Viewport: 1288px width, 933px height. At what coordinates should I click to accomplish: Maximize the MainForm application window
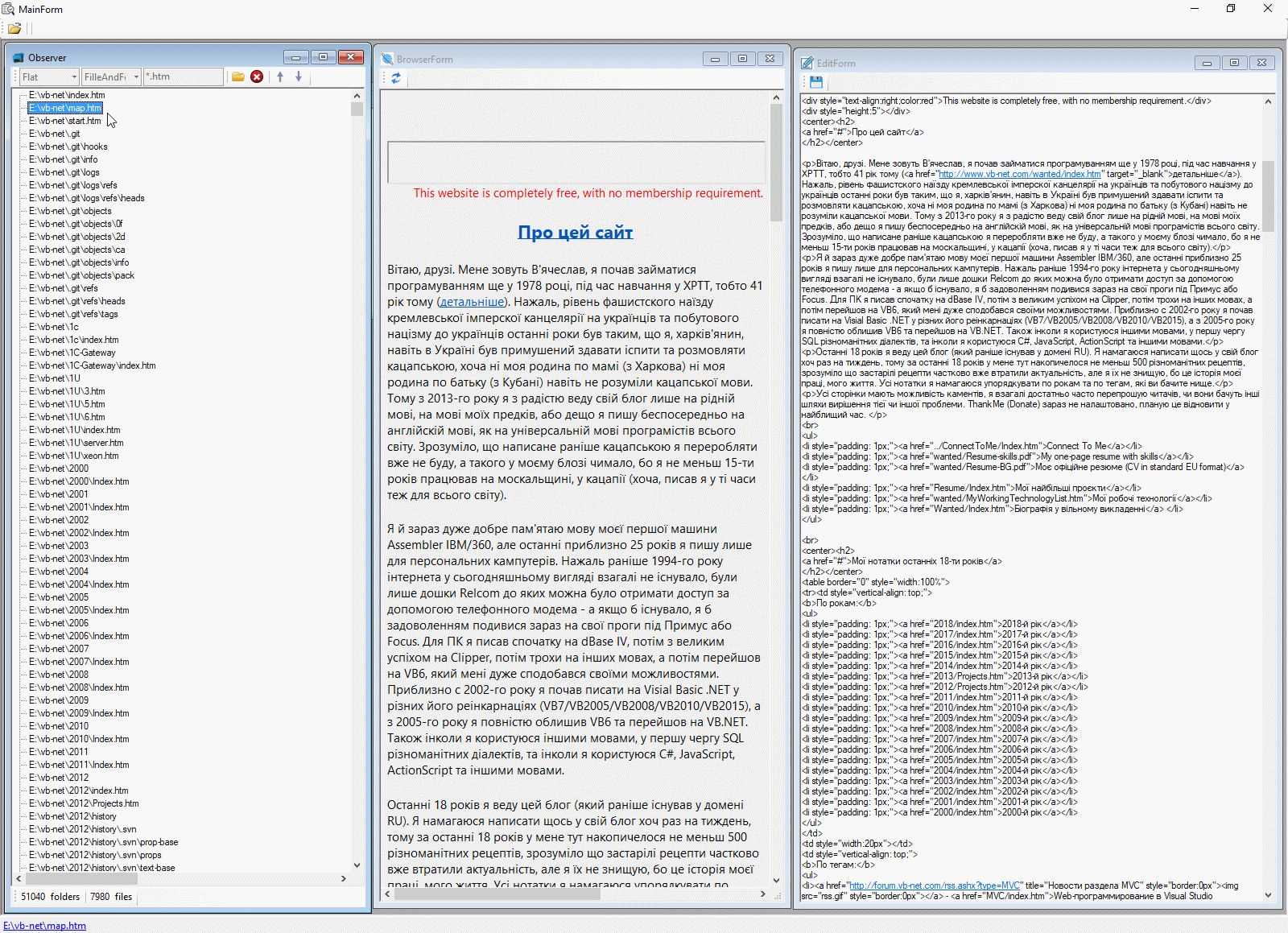[x=1231, y=9]
